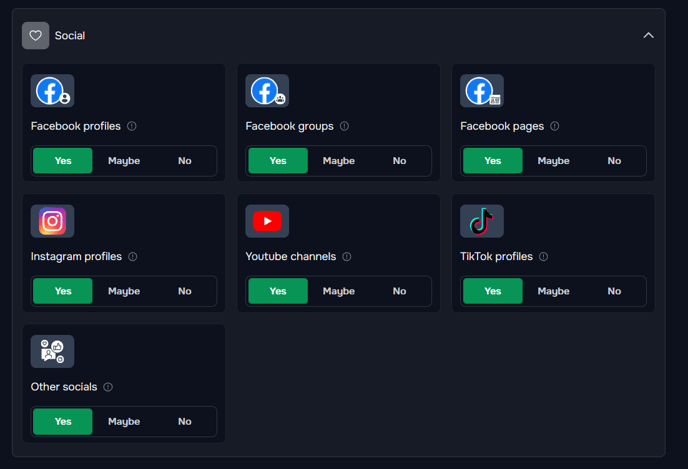
Task: Select Maybe for Instagram profiles
Action: click(124, 291)
